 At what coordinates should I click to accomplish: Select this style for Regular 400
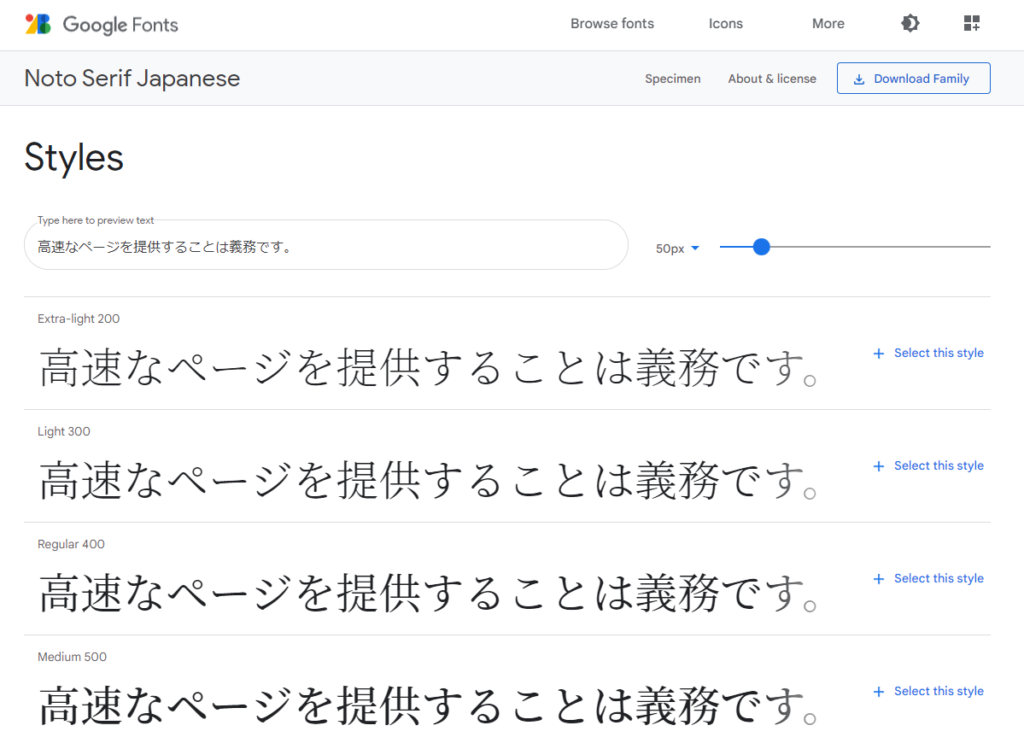[938, 578]
